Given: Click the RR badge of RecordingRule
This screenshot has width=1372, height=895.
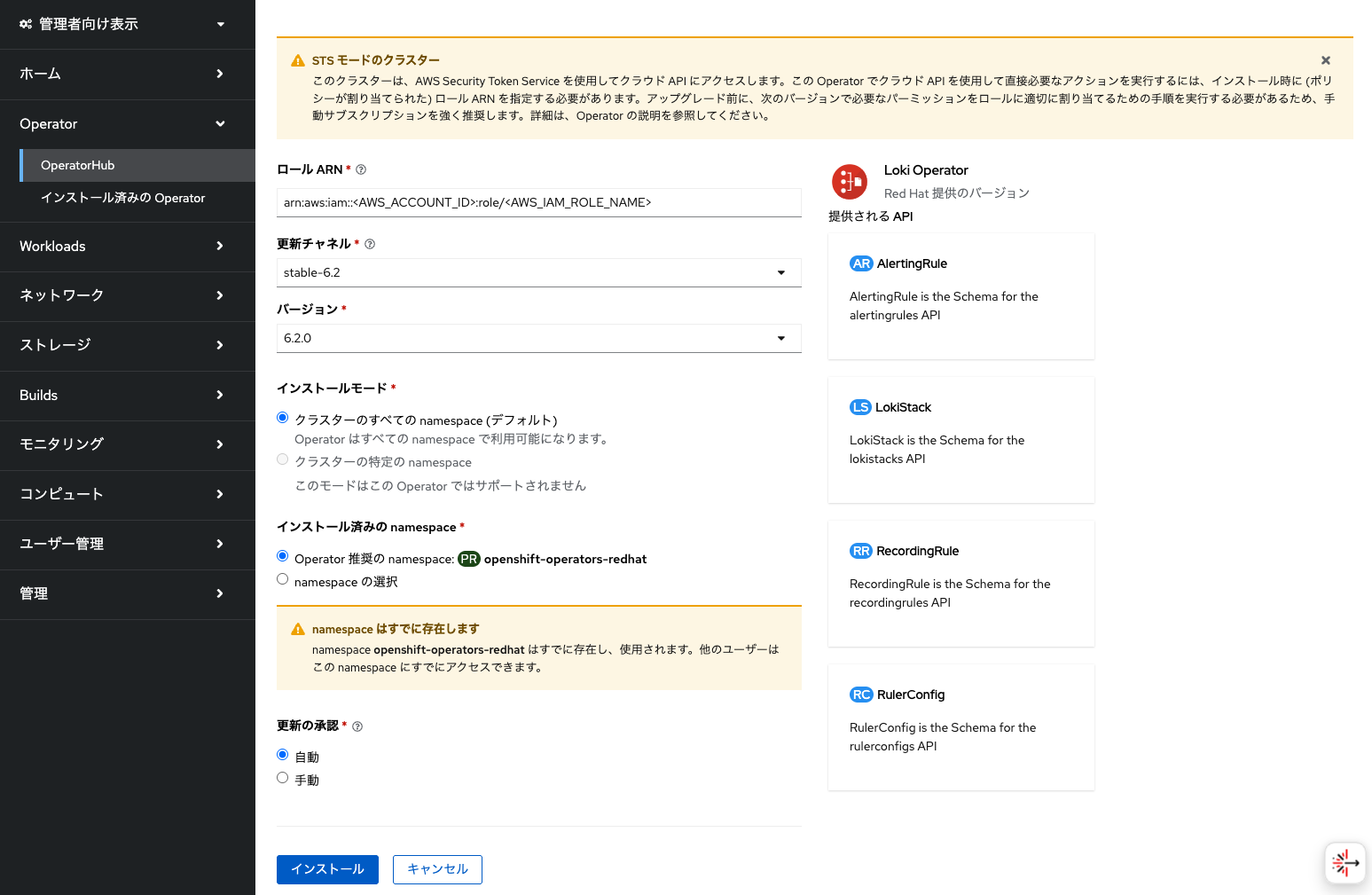Looking at the screenshot, I should click(x=861, y=551).
